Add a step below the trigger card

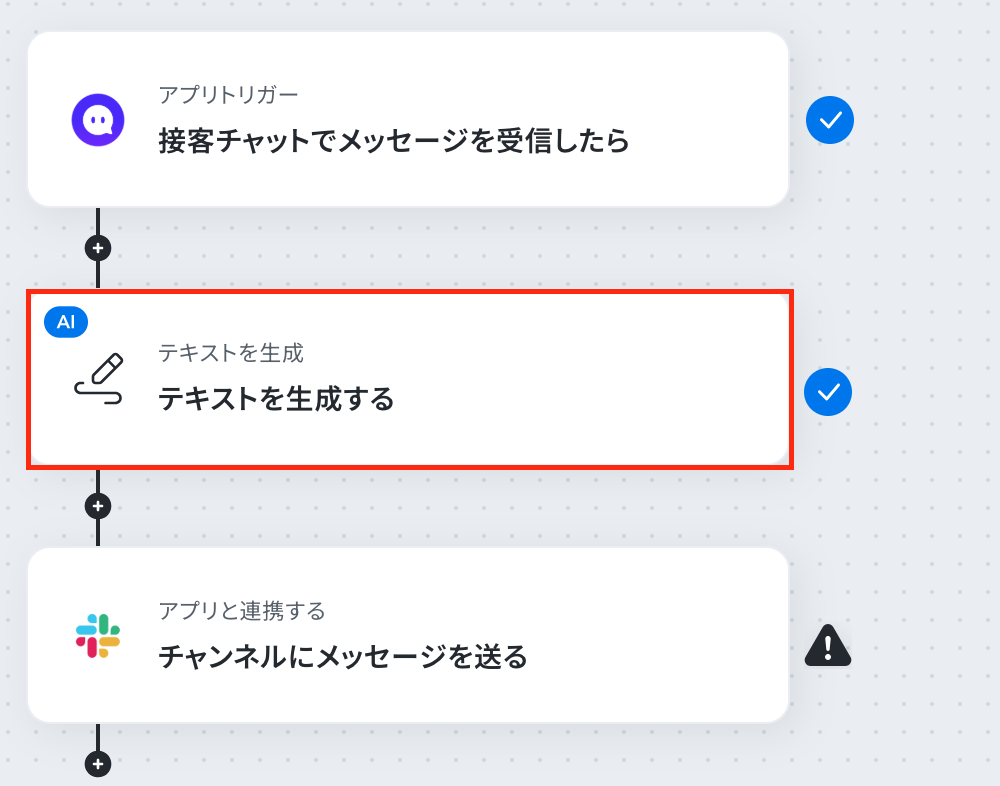tap(98, 248)
